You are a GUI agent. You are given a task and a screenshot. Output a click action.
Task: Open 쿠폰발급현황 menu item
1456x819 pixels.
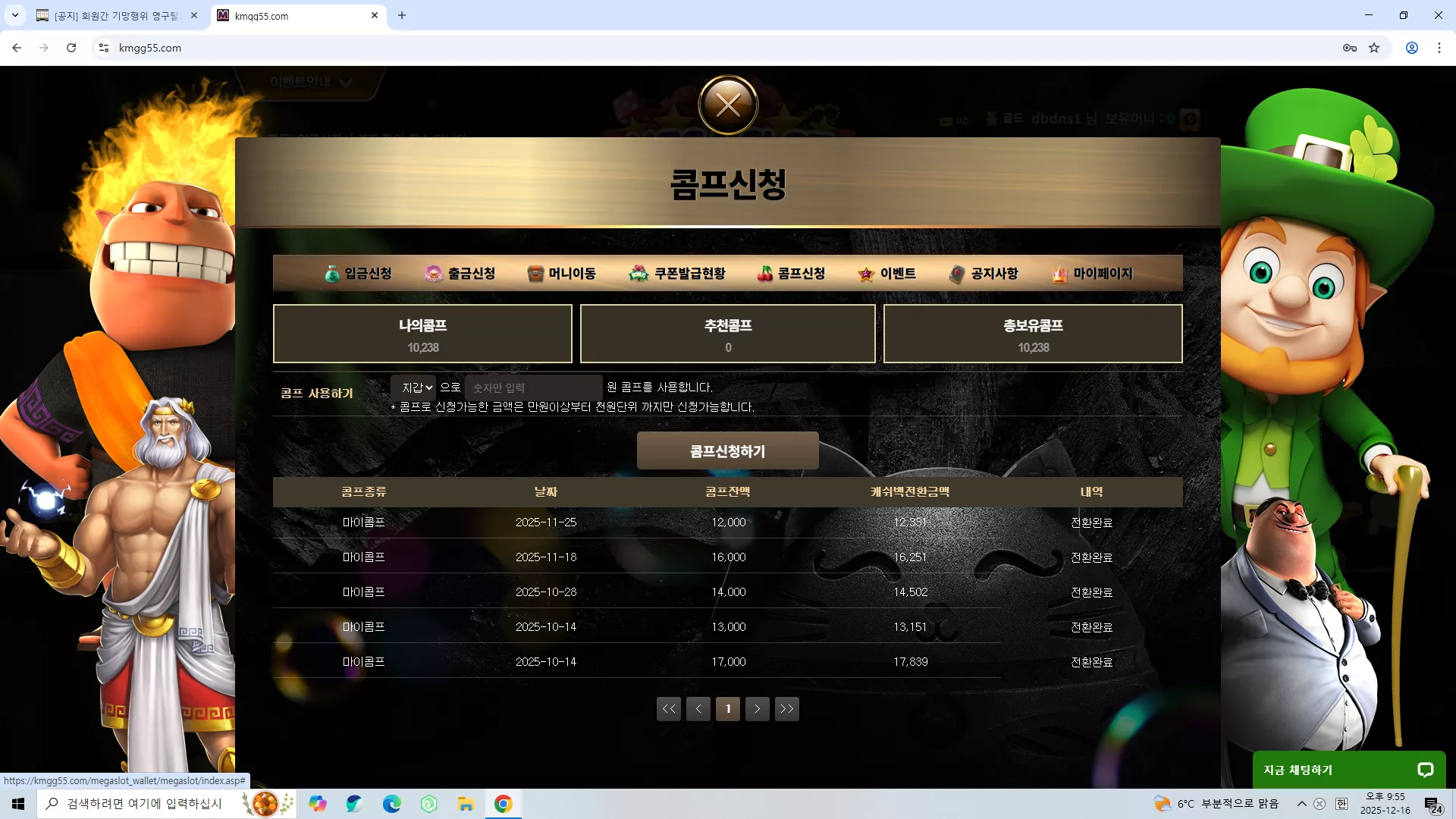pos(677,274)
